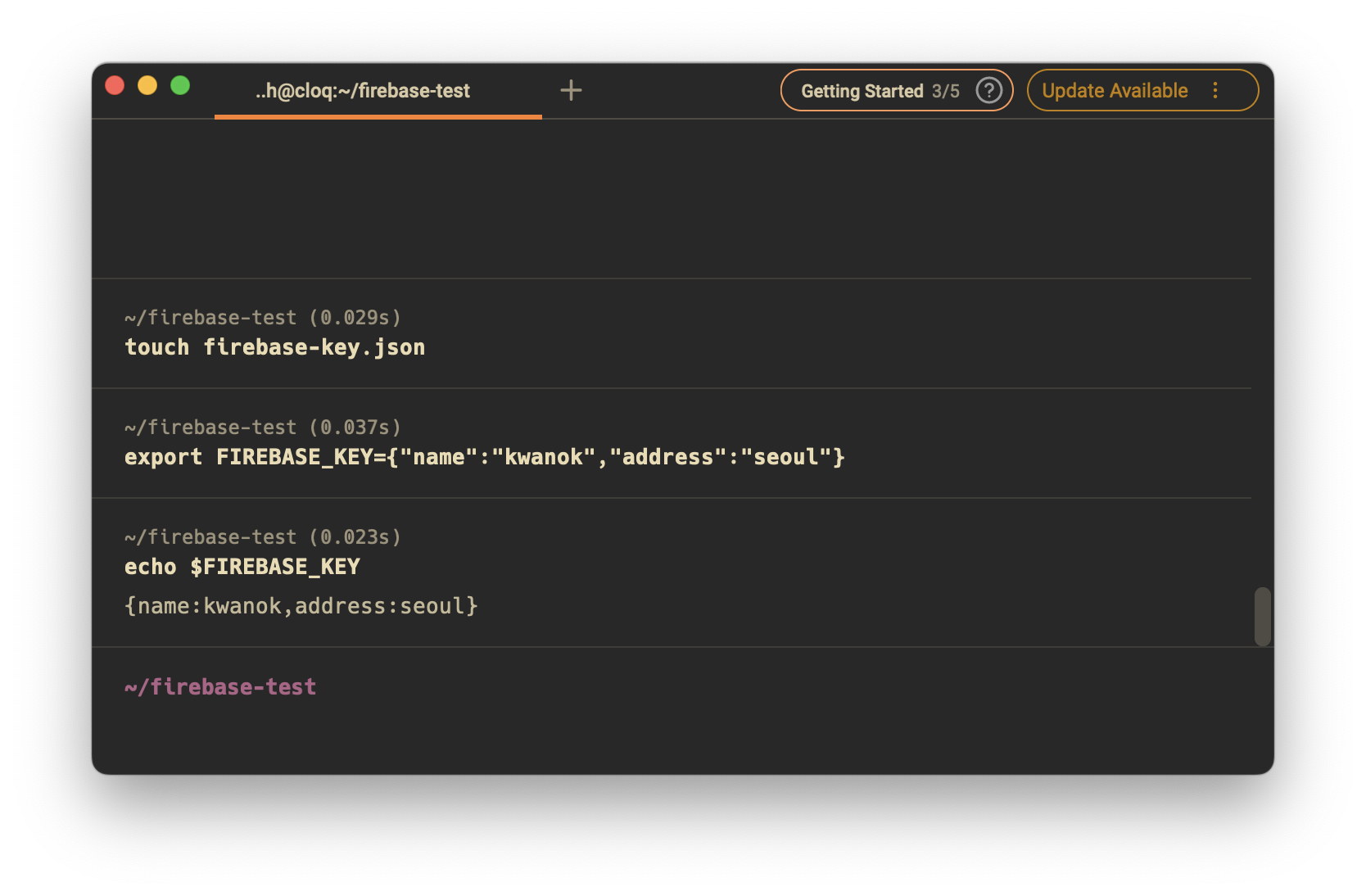Maximize the window with green button
Image resolution: width=1366 pixels, height=896 pixels.
point(180,85)
